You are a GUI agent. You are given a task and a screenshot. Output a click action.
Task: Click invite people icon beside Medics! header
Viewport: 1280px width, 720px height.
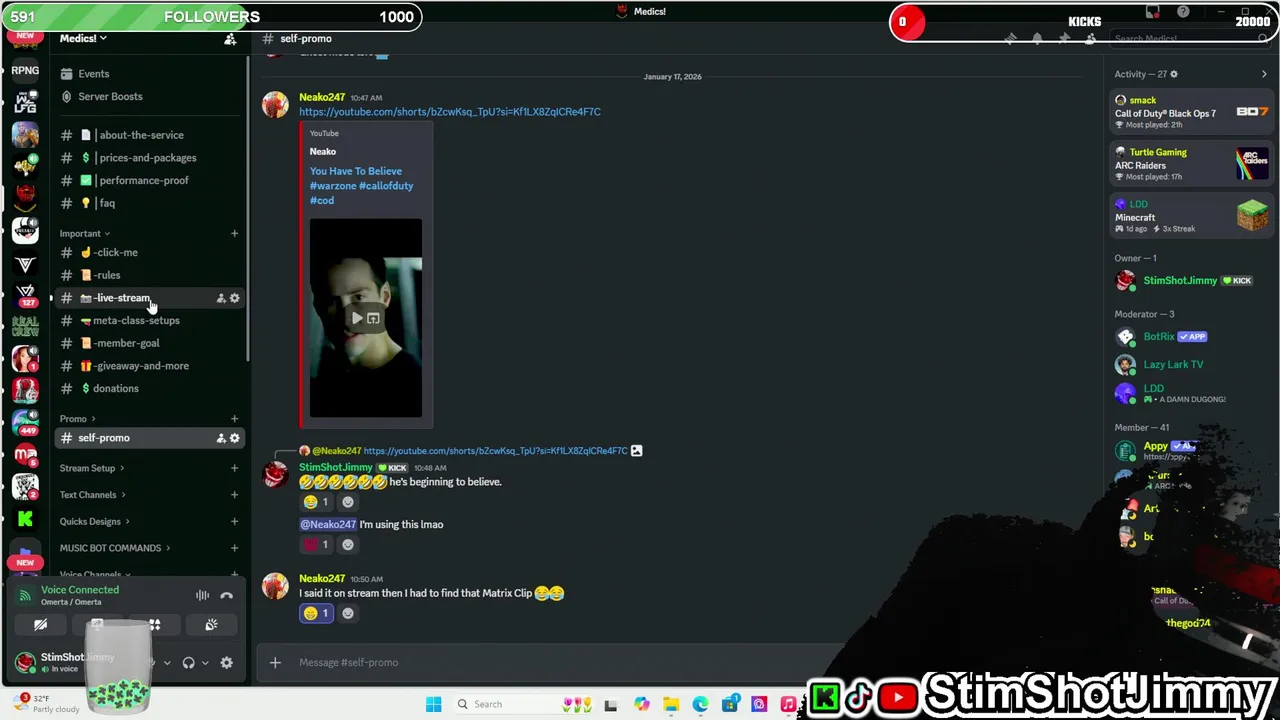[x=230, y=39]
